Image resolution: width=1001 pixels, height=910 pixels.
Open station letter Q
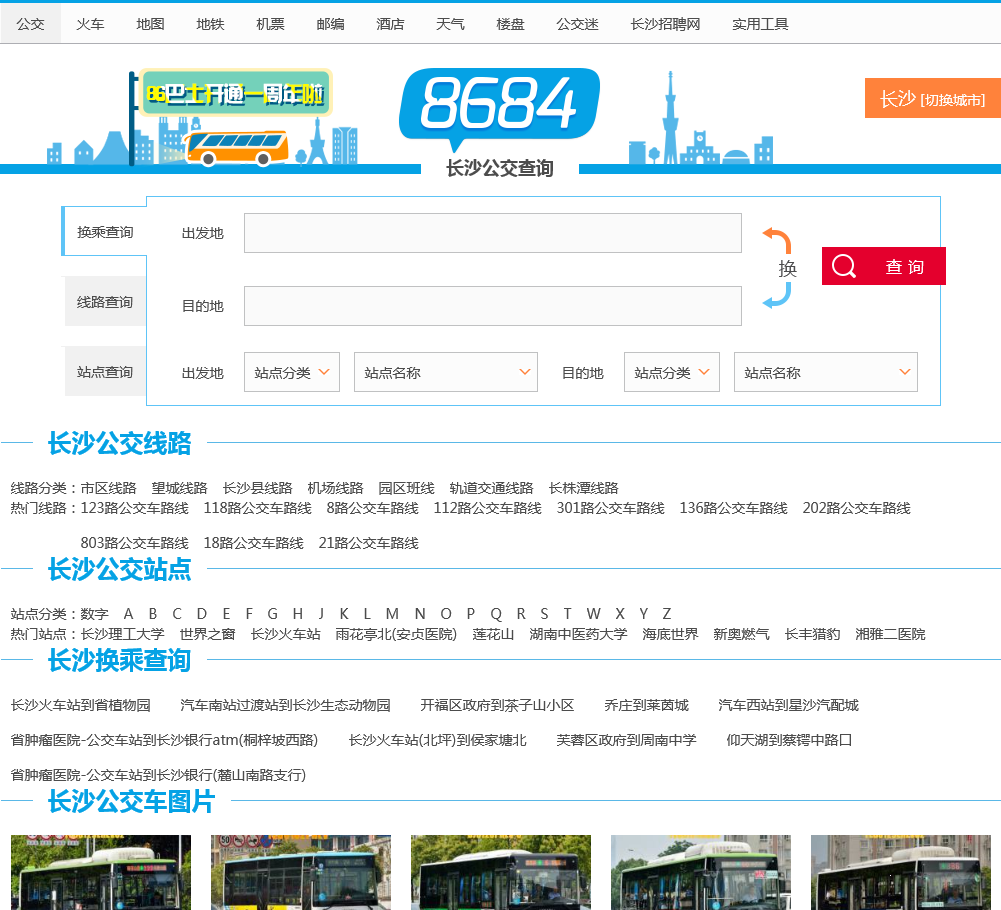click(496, 614)
